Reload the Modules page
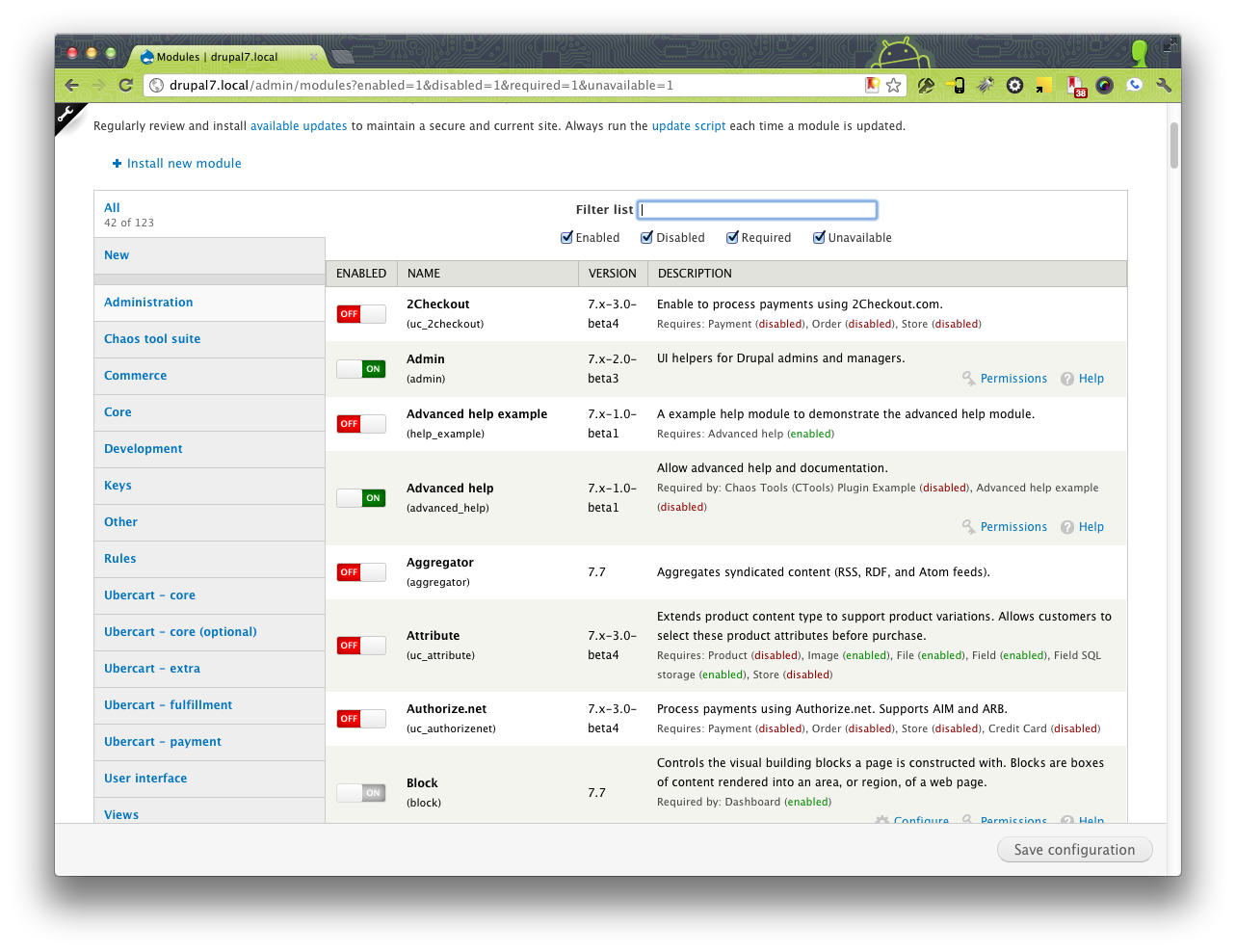 125,85
